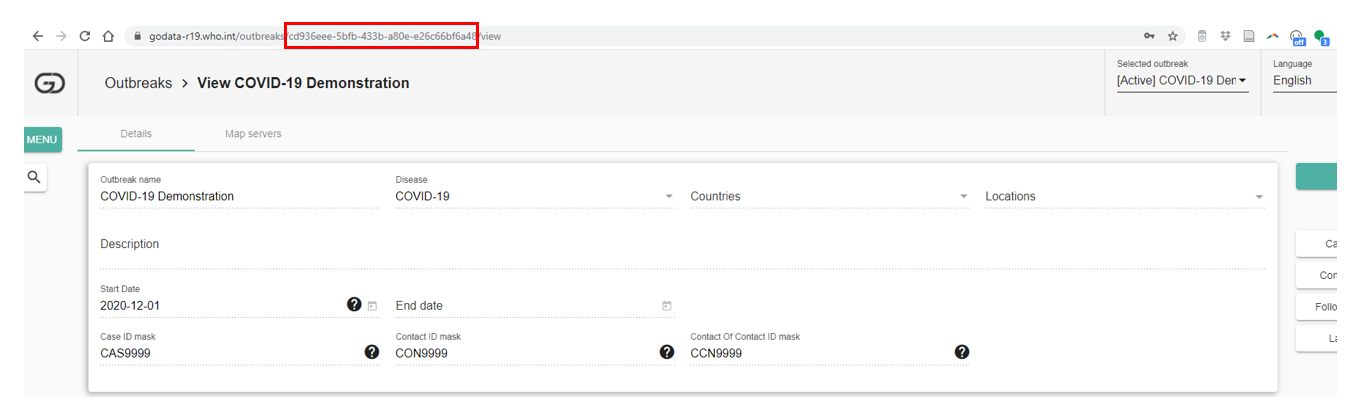Open the Start Date calendar picker
This screenshot has height=417, width=1364.
(373, 306)
